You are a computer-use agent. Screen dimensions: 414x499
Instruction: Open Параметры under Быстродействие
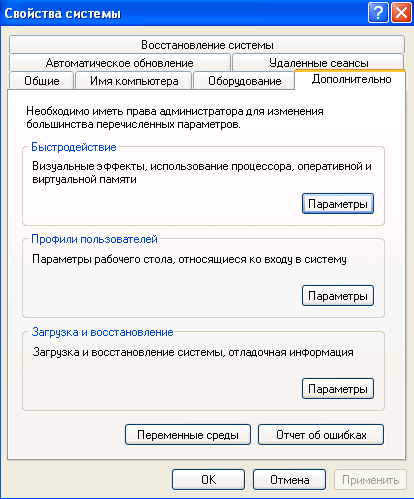point(338,204)
